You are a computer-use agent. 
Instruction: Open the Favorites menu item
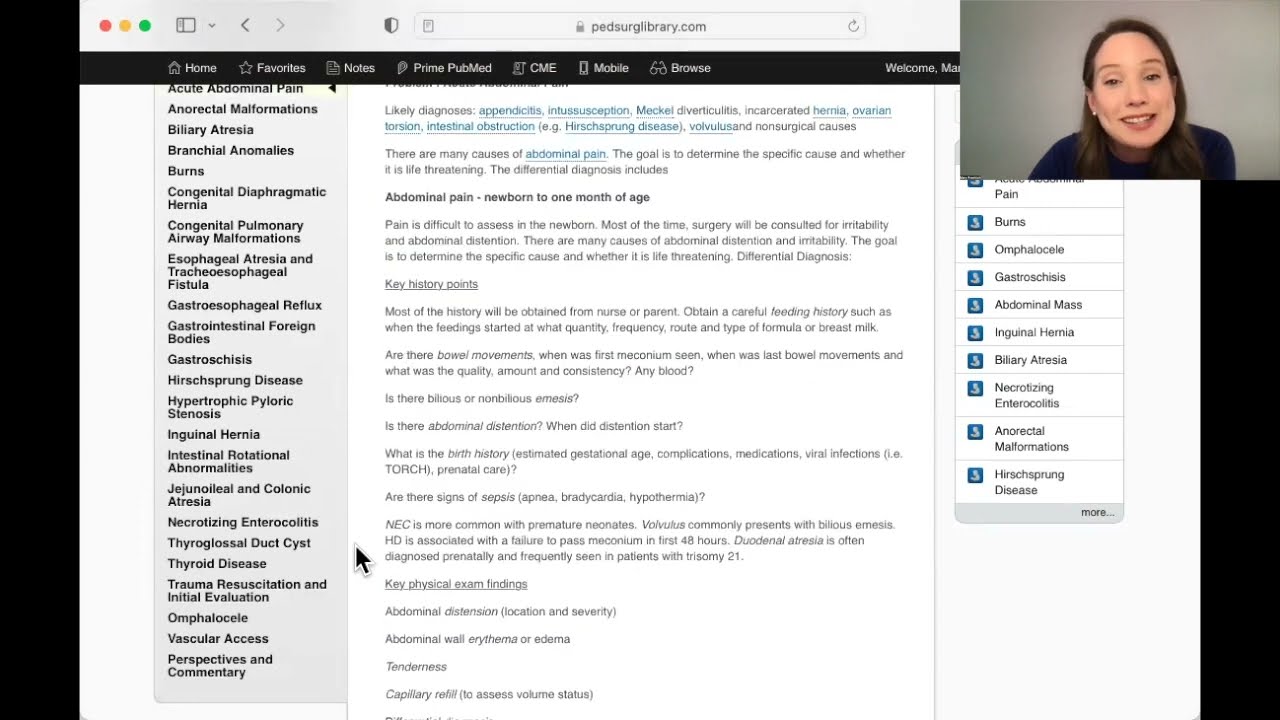(272, 68)
